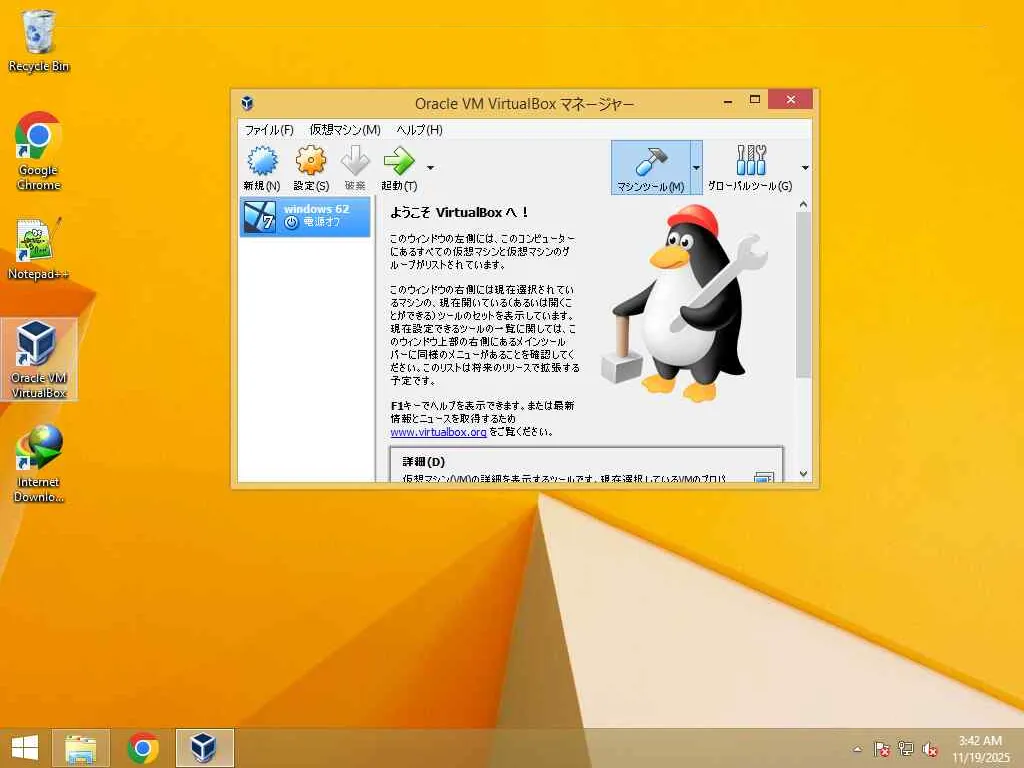This screenshot has width=1024, height=768.
Task: Open the Global Tools dropdown arrow
Action: point(805,168)
